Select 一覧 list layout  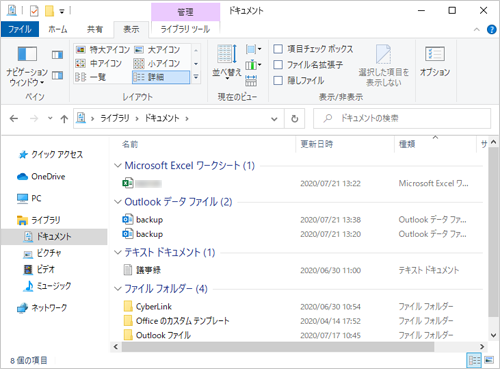coord(91,77)
